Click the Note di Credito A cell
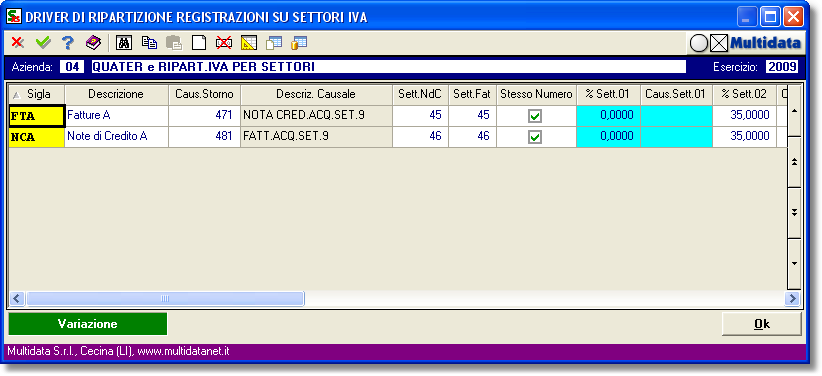The width and height of the screenshot is (822, 376). [116, 137]
